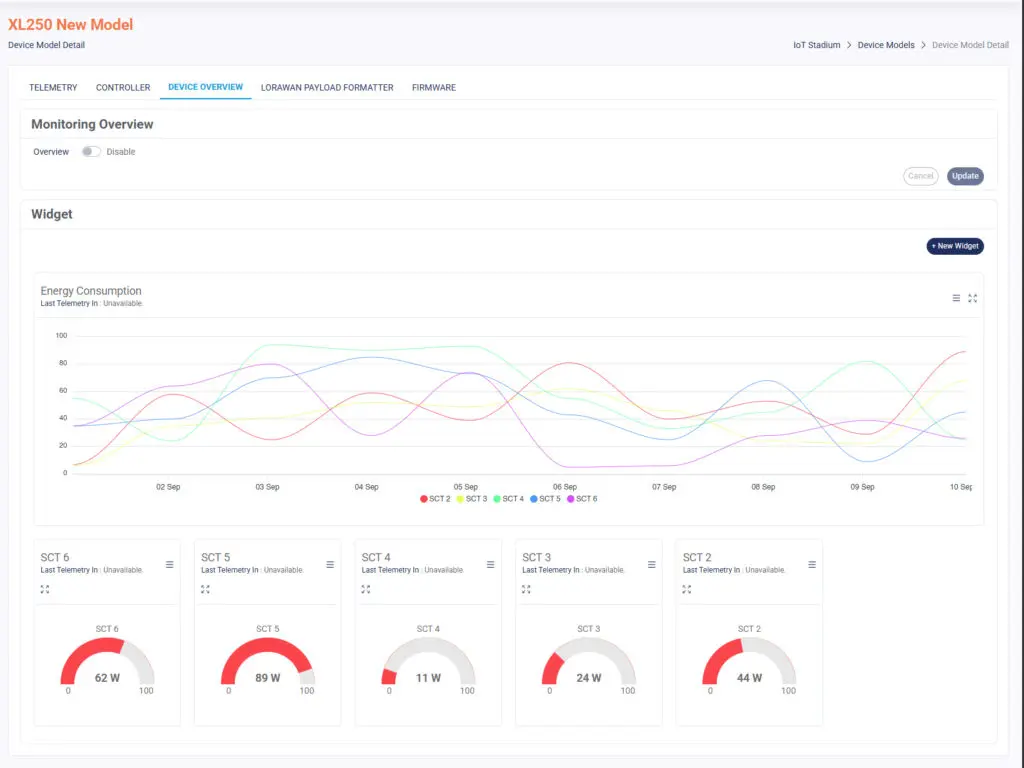
Task: Open the LoRaWAN Payload Formatter tab
Action: point(327,88)
